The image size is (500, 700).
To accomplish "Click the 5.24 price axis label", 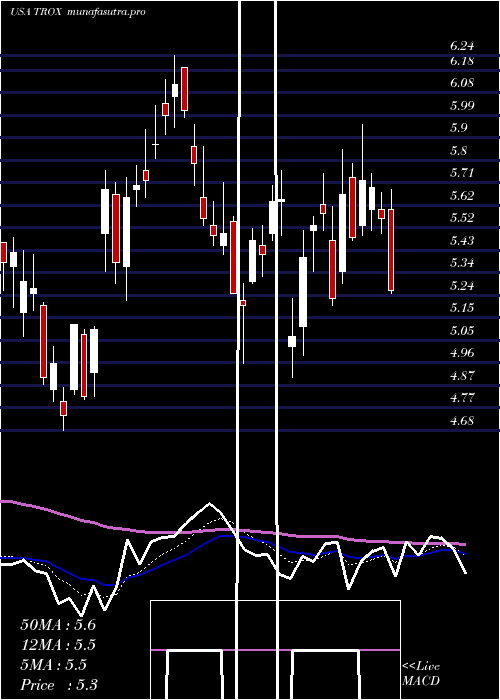I will pyautogui.click(x=462, y=285).
